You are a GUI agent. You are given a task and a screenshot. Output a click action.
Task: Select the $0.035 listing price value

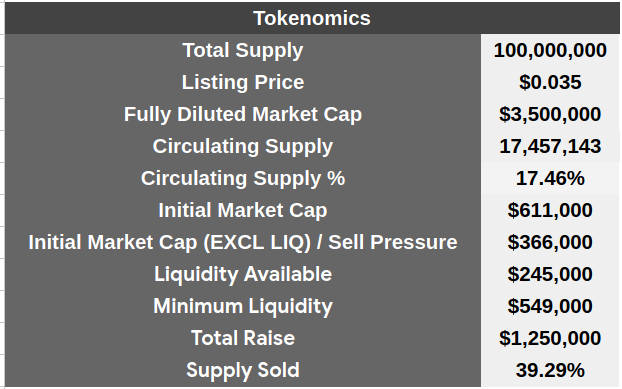[550, 82]
